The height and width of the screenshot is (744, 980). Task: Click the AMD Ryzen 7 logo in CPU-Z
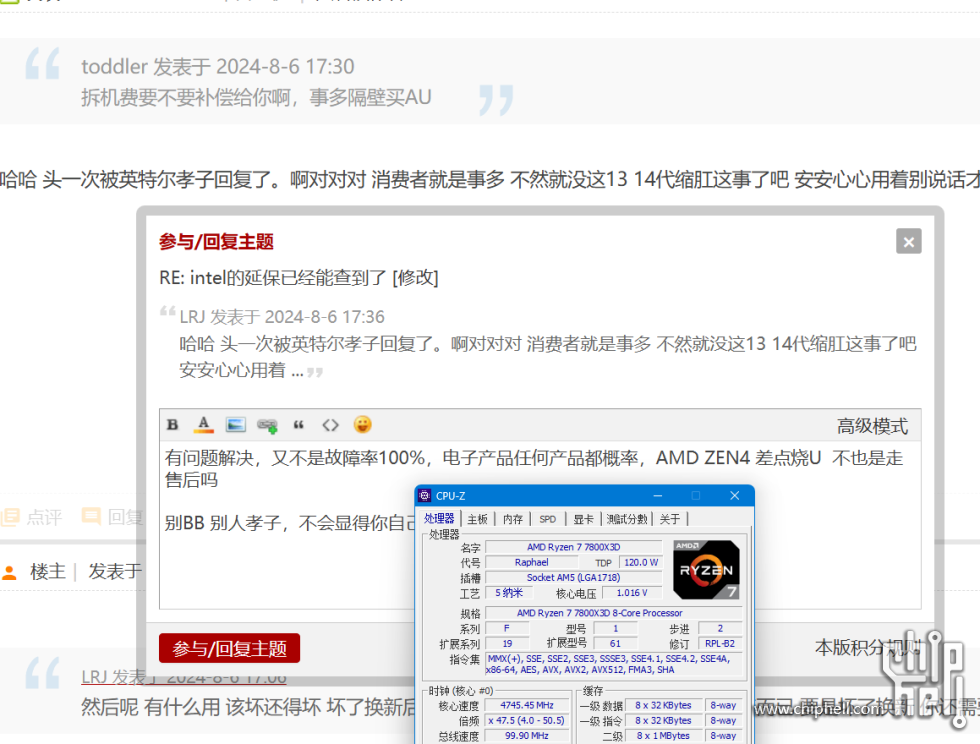pyautogui.click(x=706, y=570)
